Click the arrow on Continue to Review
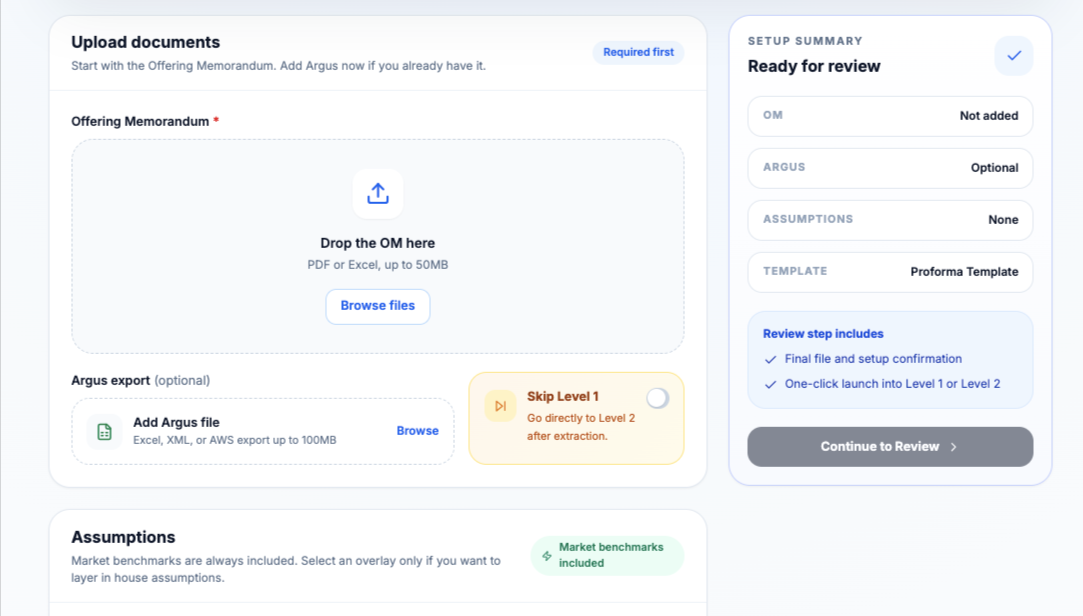The width and height of the screenshot is (1083, 616). (x=954, y=447)
